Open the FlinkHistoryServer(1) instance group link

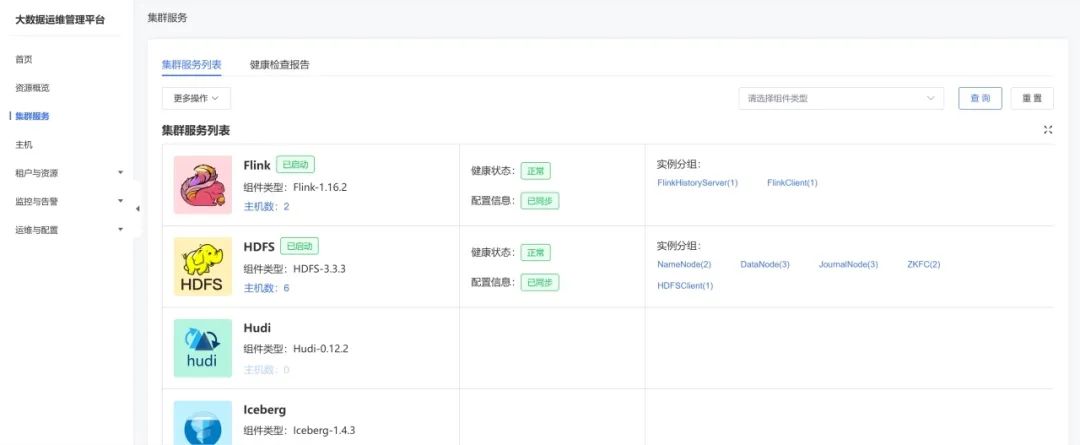(x=697, y=183)
